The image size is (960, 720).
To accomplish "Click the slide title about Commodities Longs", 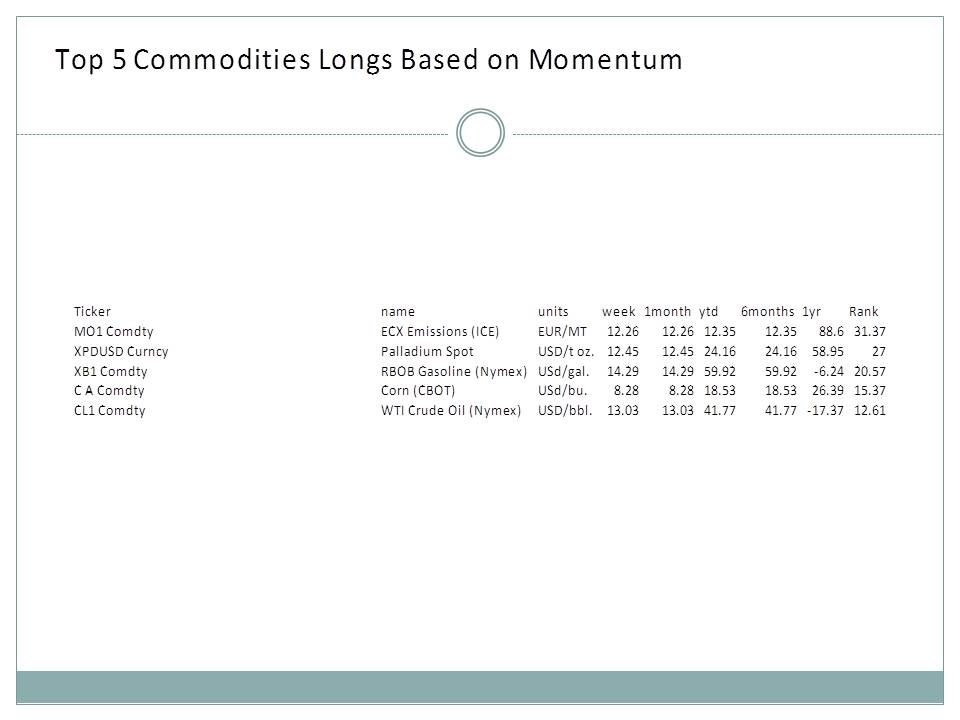I will pos(369,60).
